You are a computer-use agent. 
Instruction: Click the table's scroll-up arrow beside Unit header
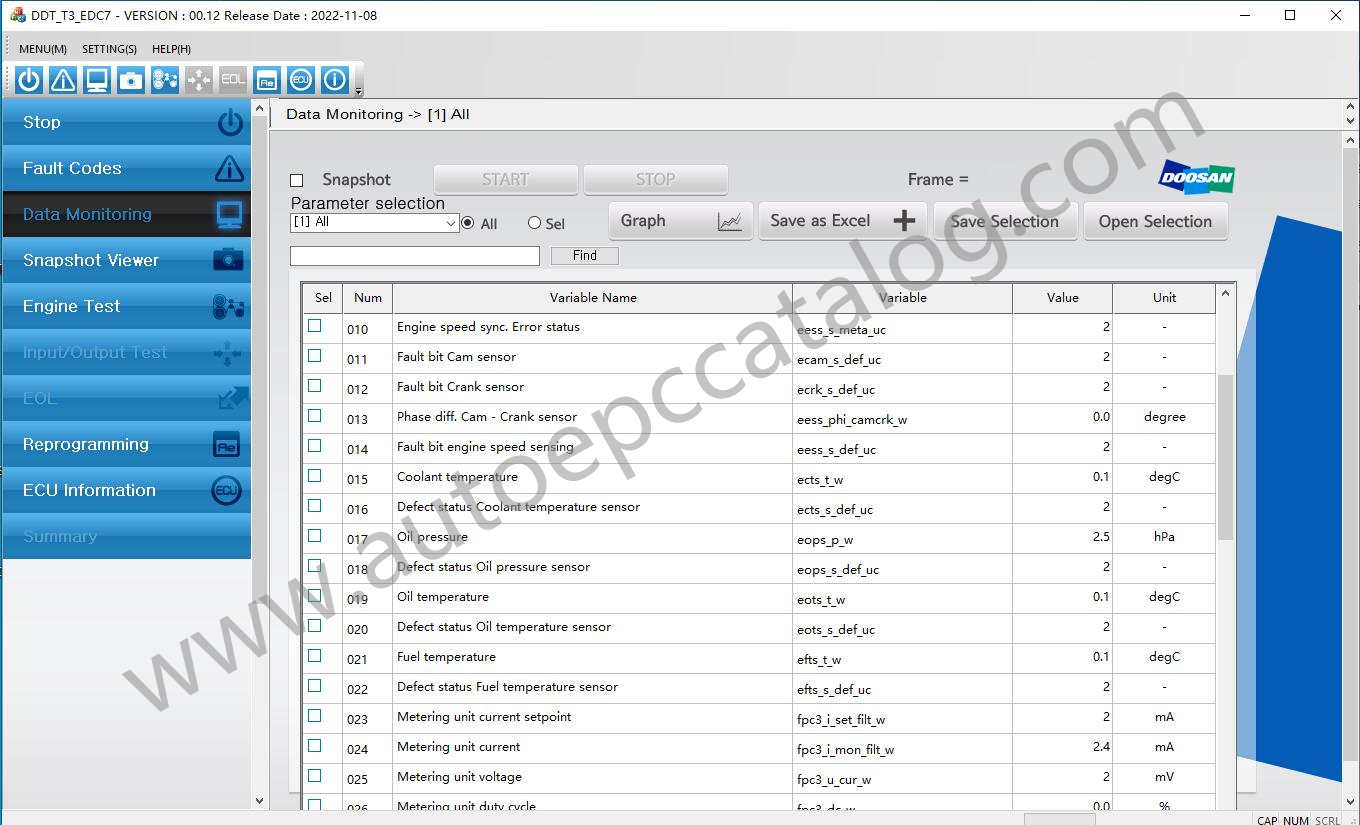click(x=1225, y=294)
